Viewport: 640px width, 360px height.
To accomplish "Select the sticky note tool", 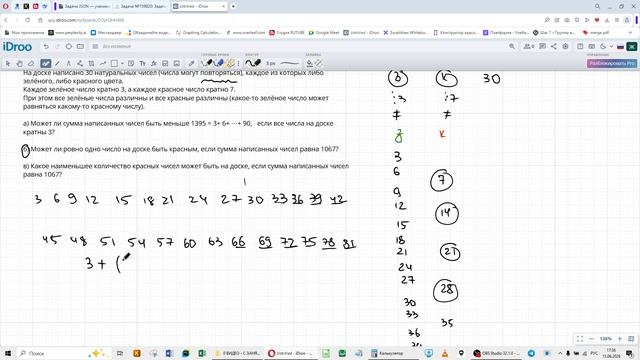I will click(131, 63).
